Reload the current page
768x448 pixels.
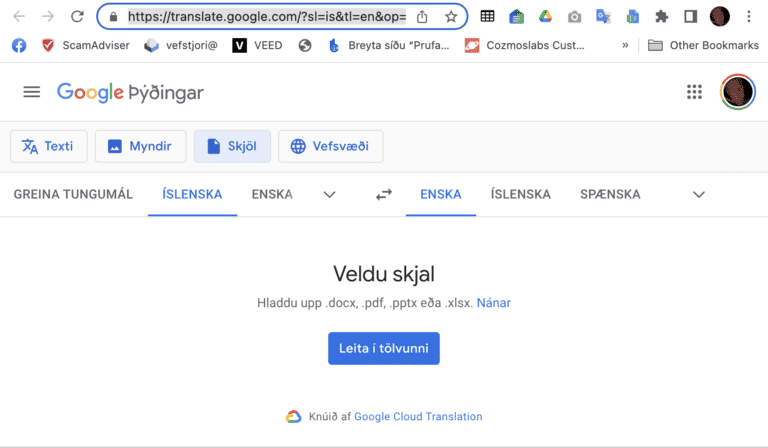pos(77,17)
